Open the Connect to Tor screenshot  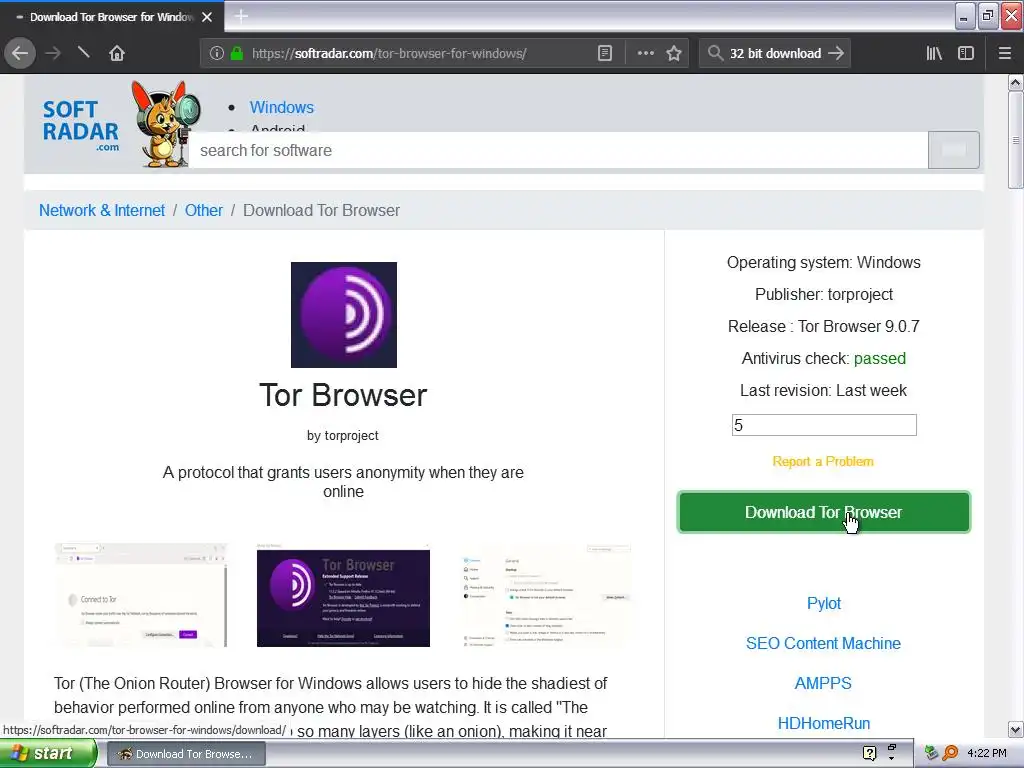[141, 596]
